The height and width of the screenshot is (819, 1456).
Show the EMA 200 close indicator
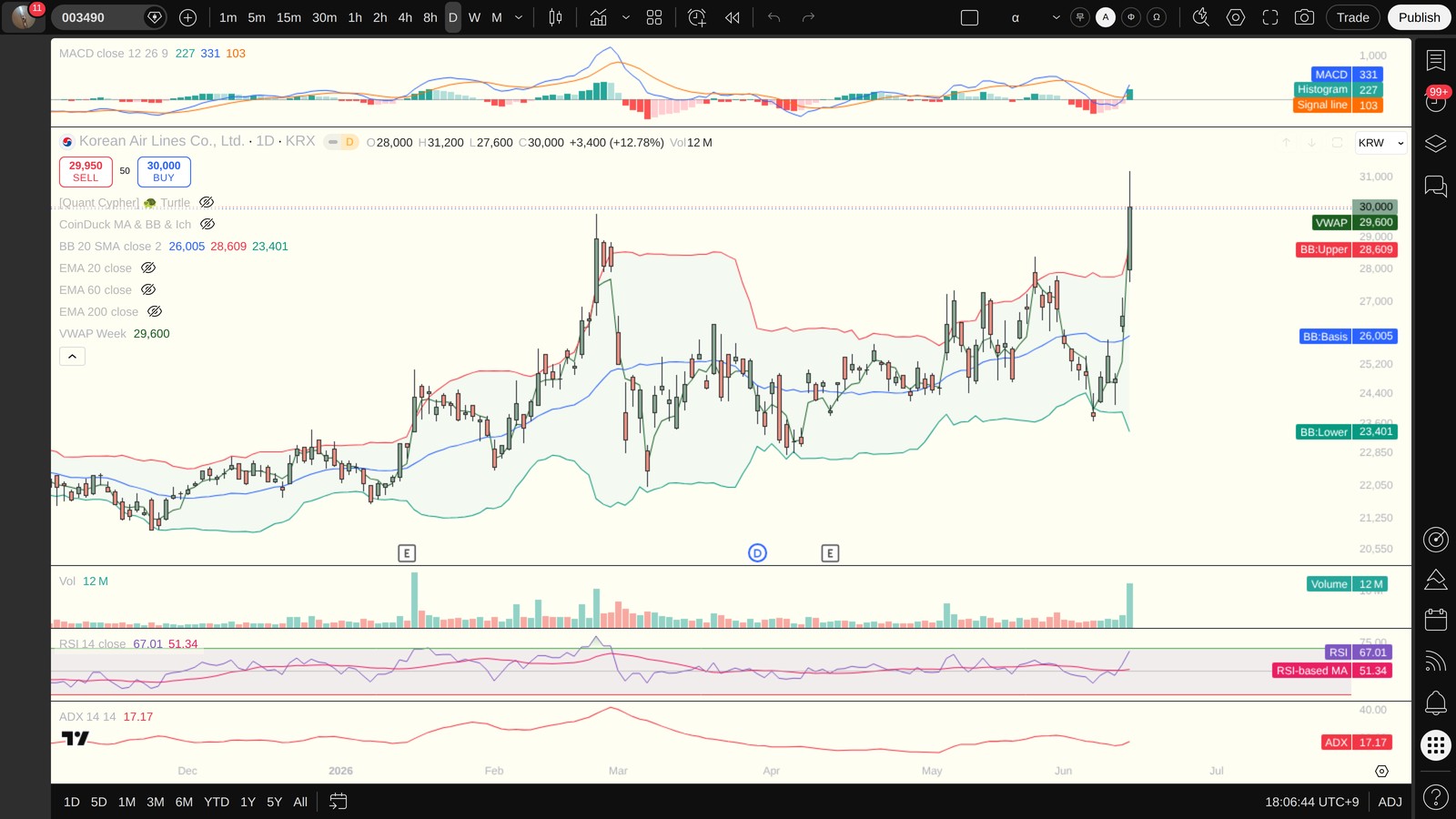point(155,311)
